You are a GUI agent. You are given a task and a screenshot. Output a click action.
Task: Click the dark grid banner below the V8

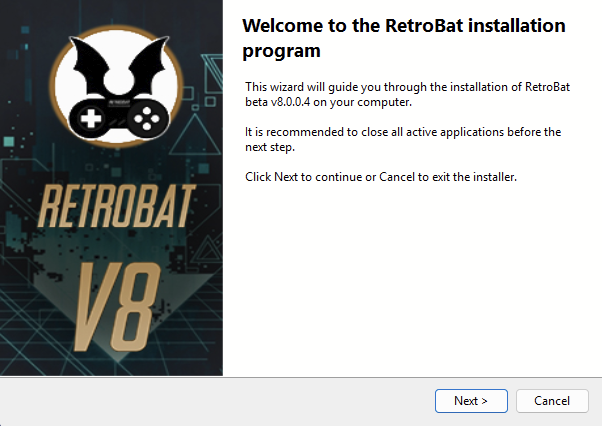click(111, 358)
